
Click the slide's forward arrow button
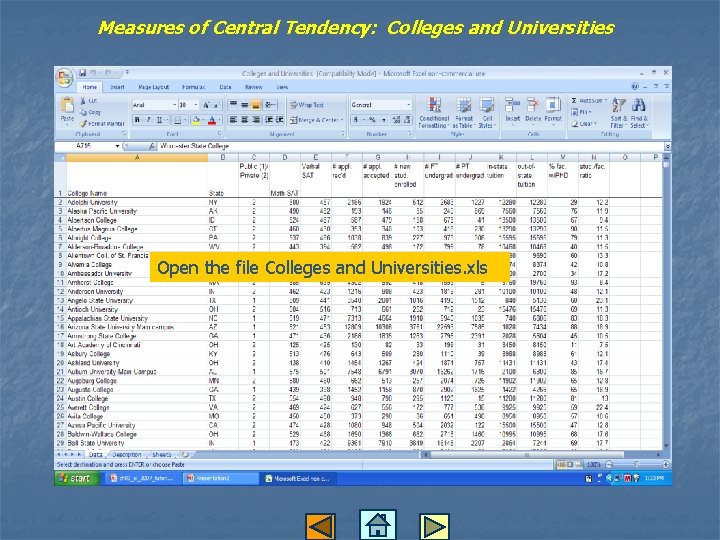[434, 527]
